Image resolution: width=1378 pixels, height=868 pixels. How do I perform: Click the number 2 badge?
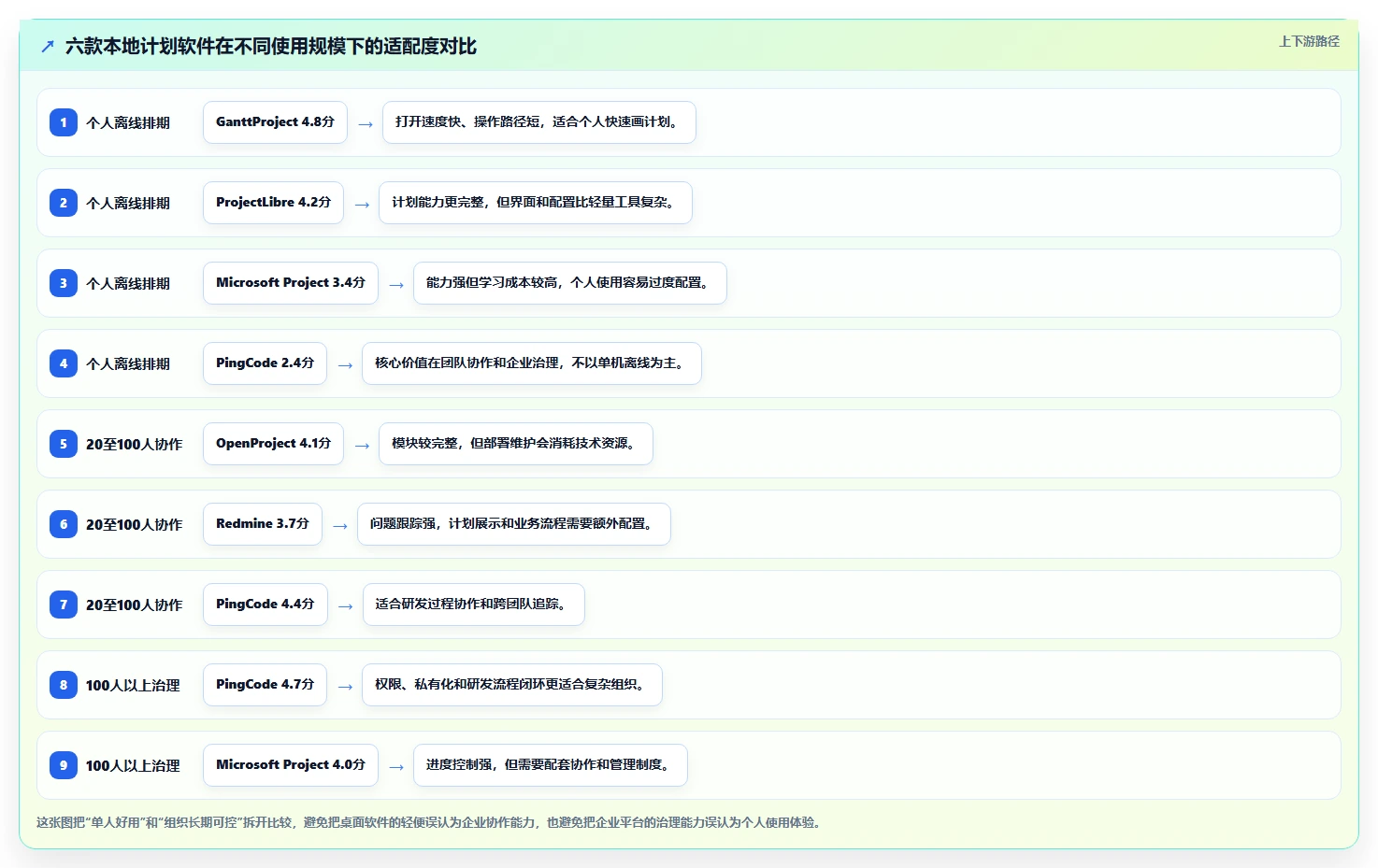click(64, 203)
